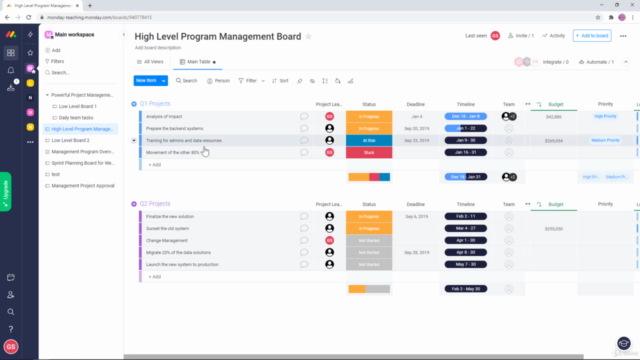Open the monday.com home logo
The height and width of the screenshot is (360, 640).
coord(11,35)
